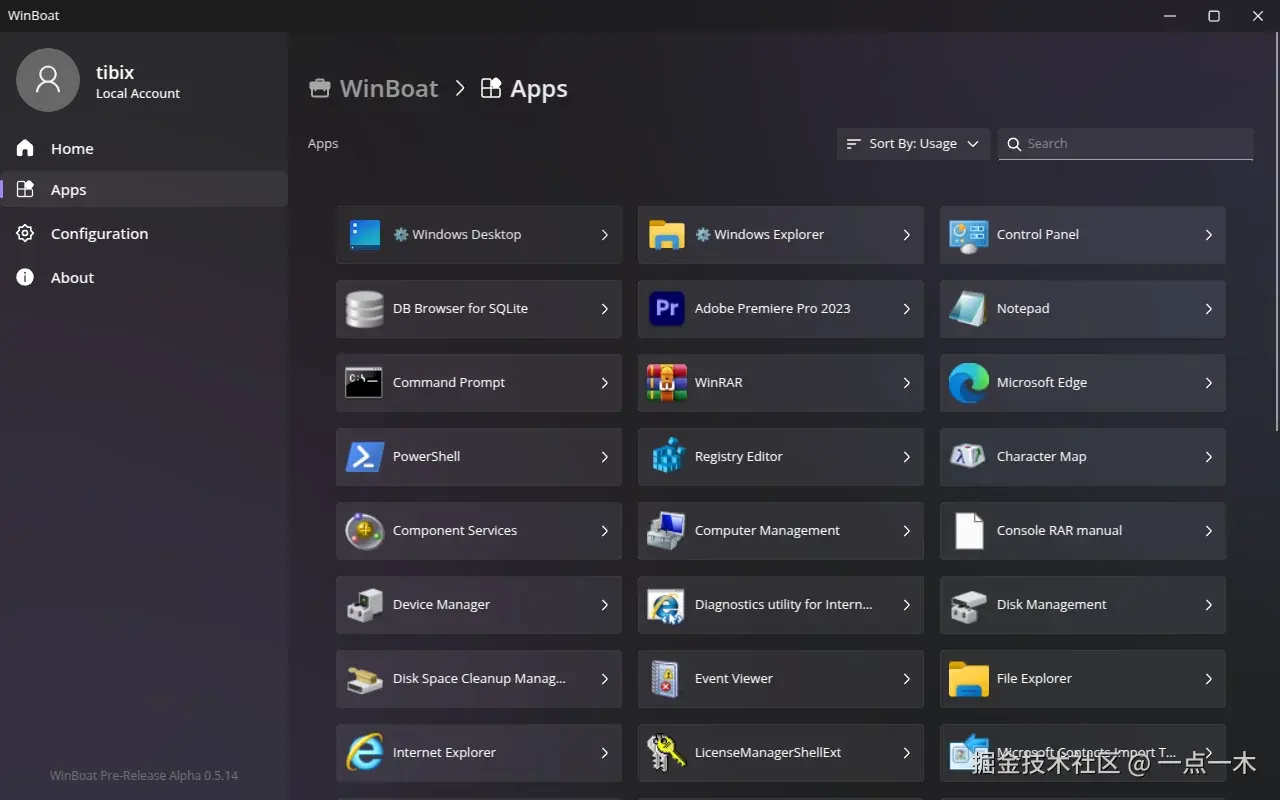Click the WinBoat breadcrumb link
Viewport: 1280px width, 800px height.
[388, 88]
